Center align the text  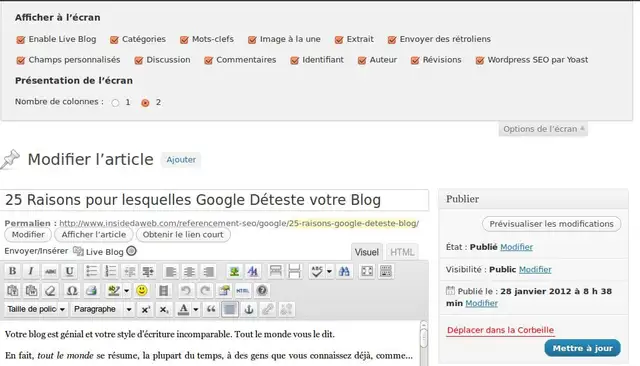coord(189,271)
